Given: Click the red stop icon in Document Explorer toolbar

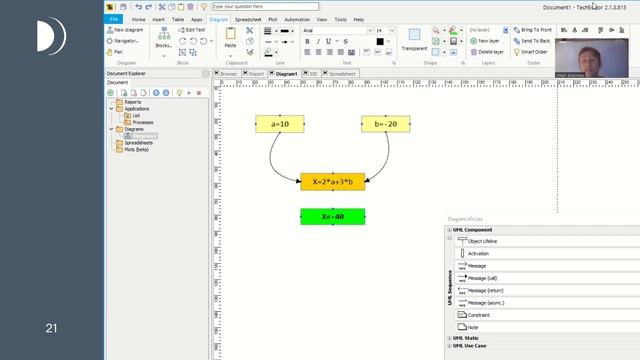Looking at the screenshot, I should (x=199, y=93).
